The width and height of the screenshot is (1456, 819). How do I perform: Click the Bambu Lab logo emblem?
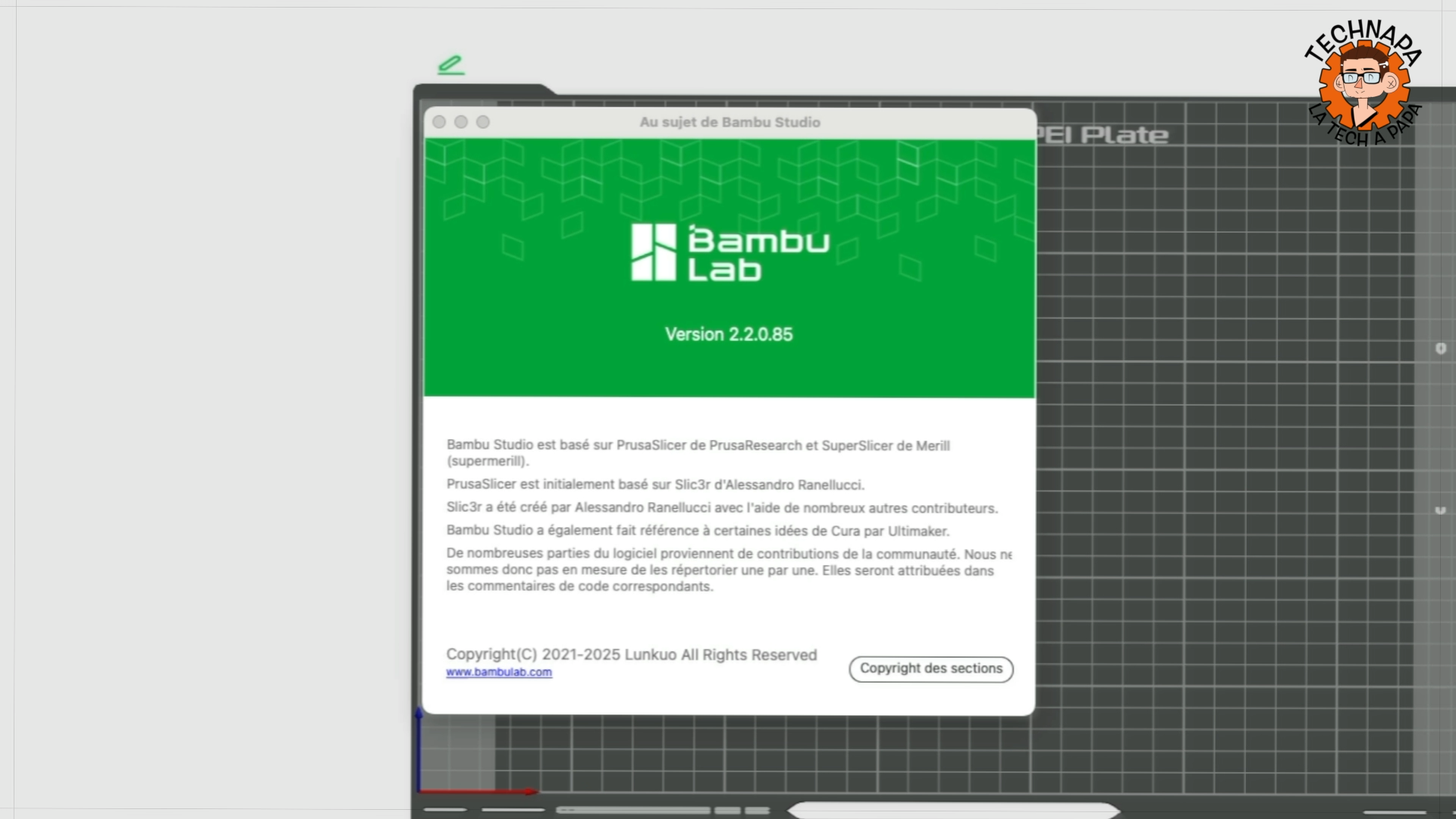tap(653, 253)
